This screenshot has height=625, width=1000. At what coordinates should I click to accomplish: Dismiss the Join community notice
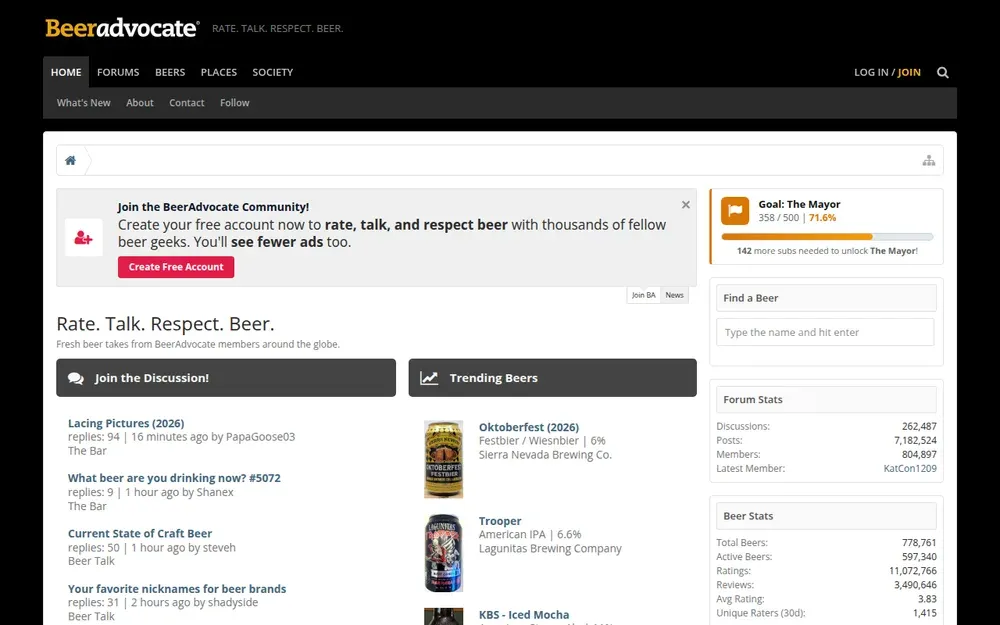click(686, 205)
